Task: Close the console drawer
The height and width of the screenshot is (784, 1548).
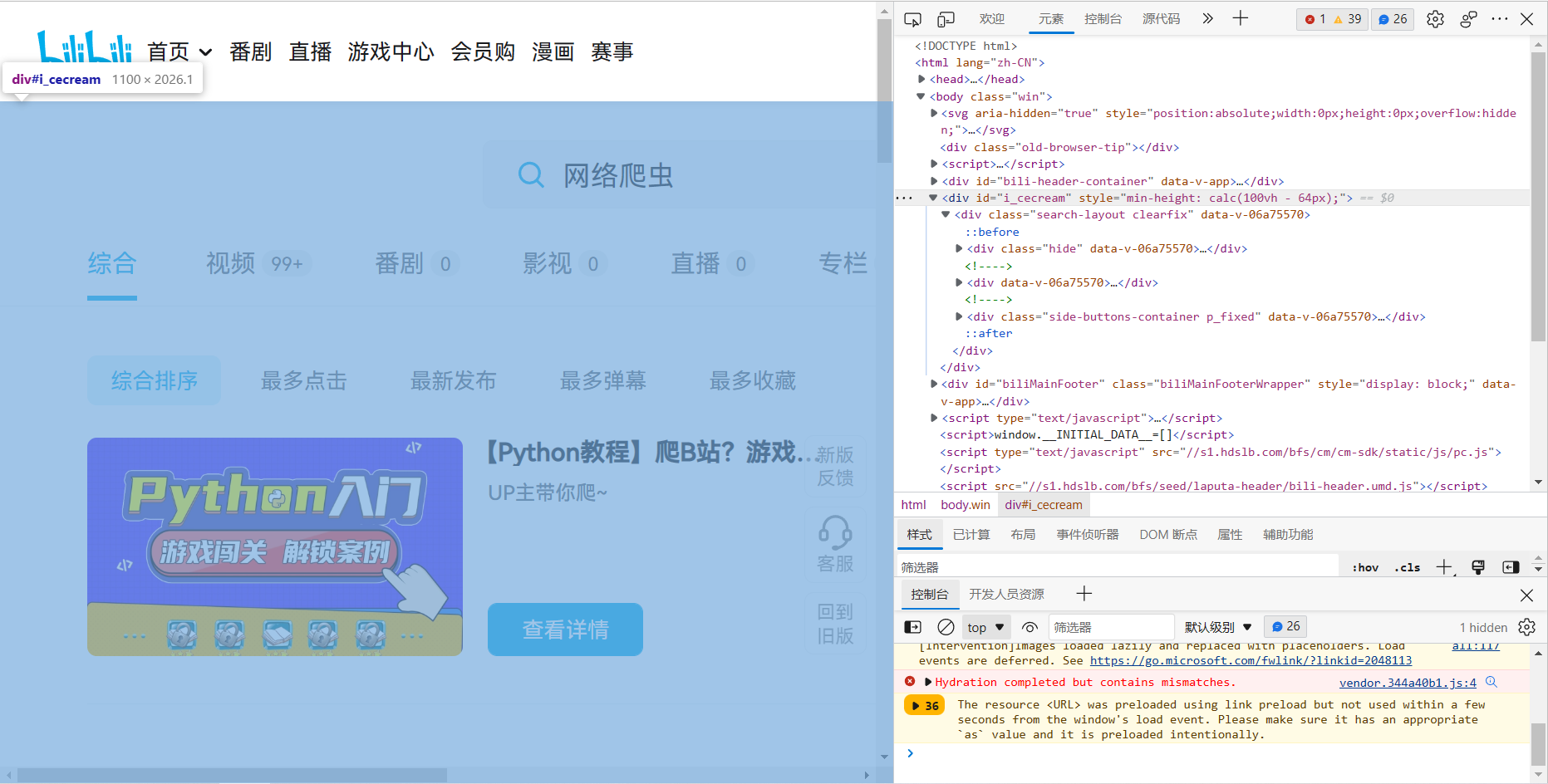Action: 1526,595
